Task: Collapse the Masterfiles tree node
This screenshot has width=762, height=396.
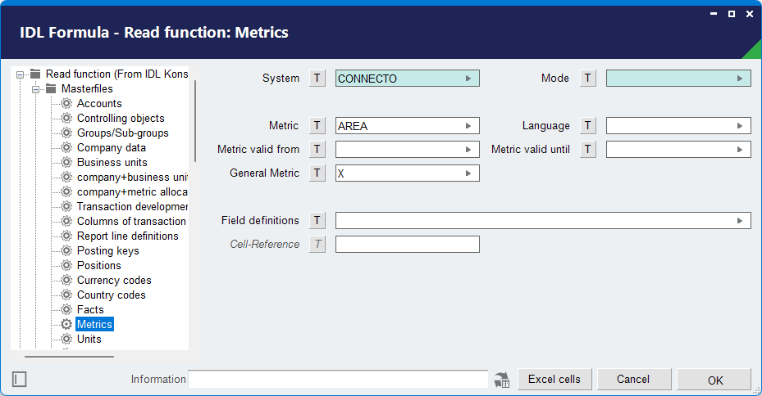Action: [35, 89]
